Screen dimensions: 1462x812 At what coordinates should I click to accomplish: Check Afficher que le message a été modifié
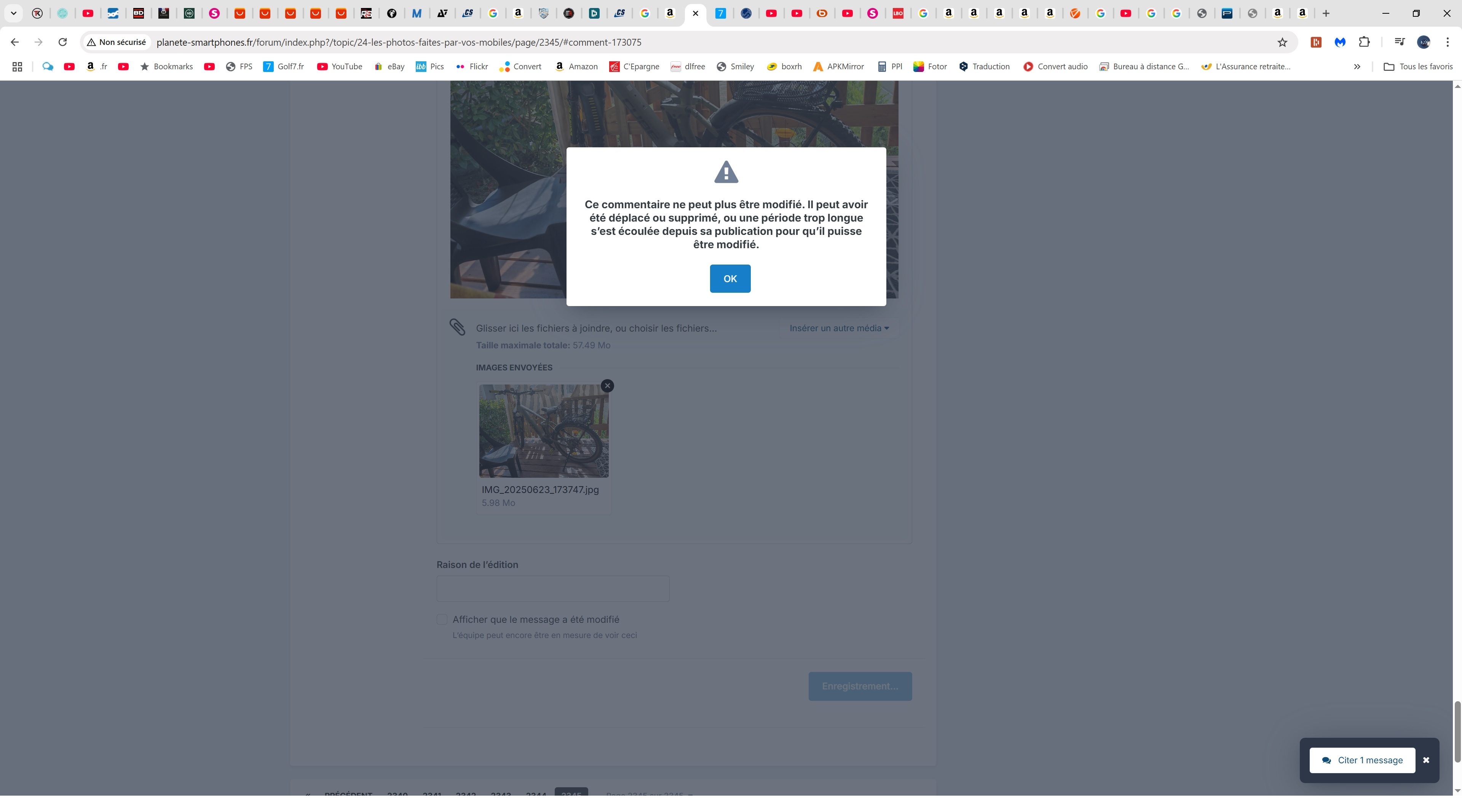click(442, 620)
